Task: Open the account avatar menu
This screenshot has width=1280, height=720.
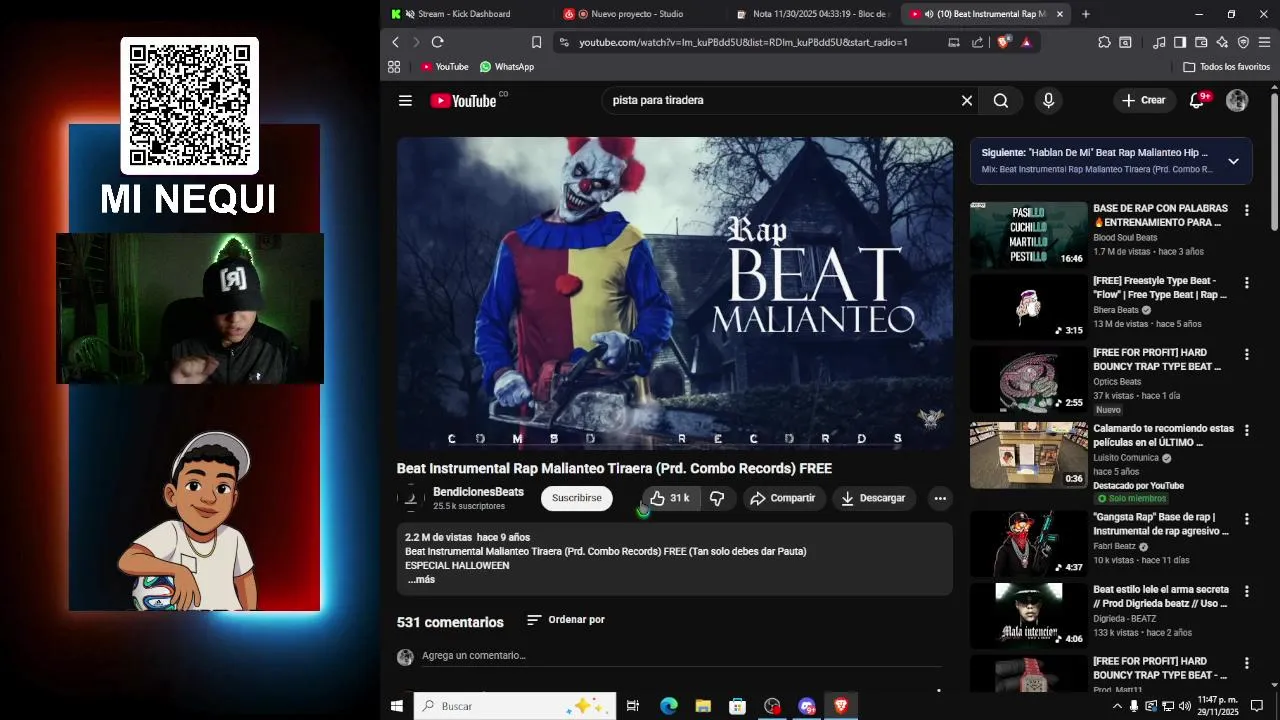Action: (1237, 100)
